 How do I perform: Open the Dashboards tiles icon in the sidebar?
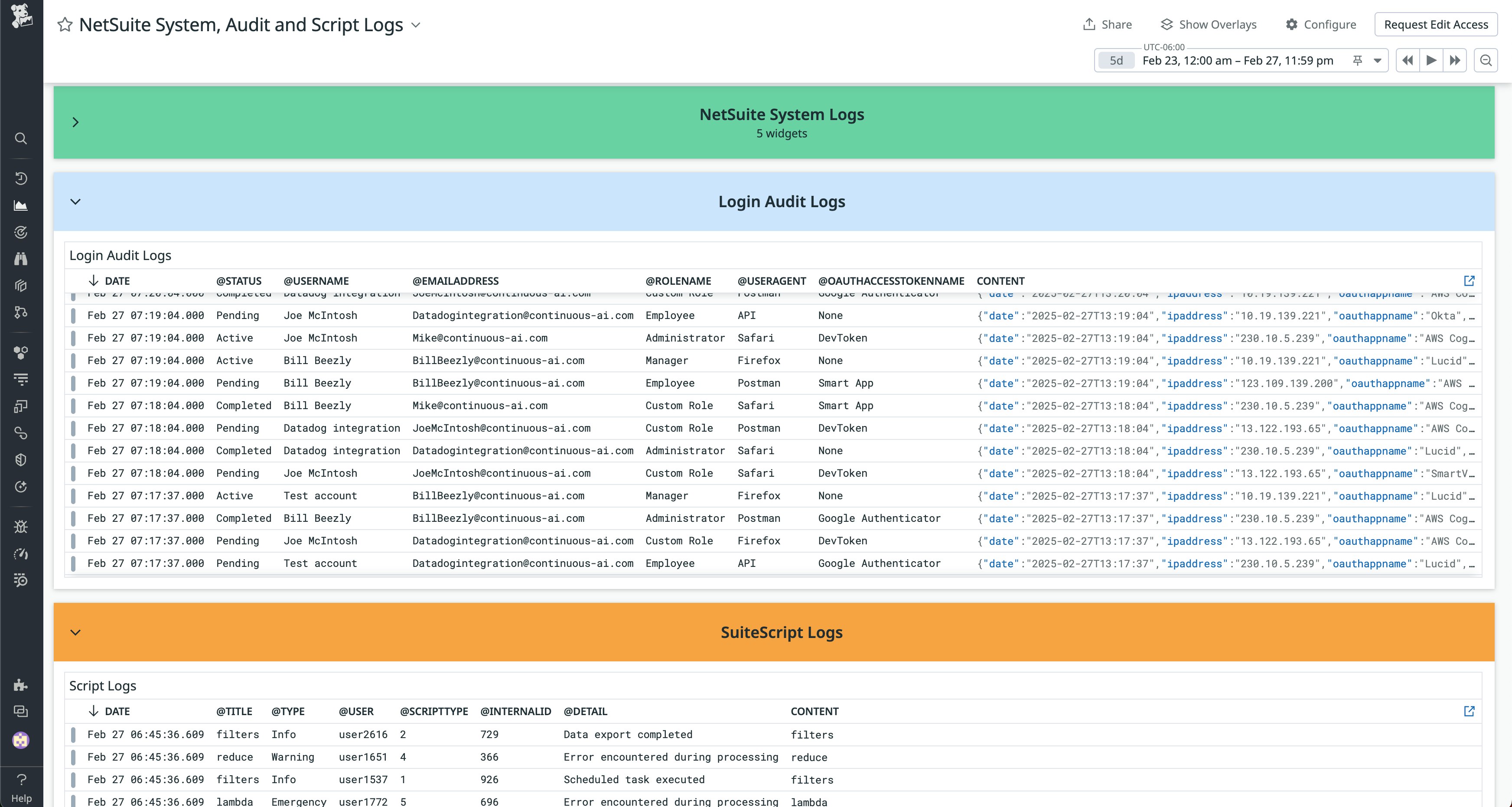click(x=21, y=407)
